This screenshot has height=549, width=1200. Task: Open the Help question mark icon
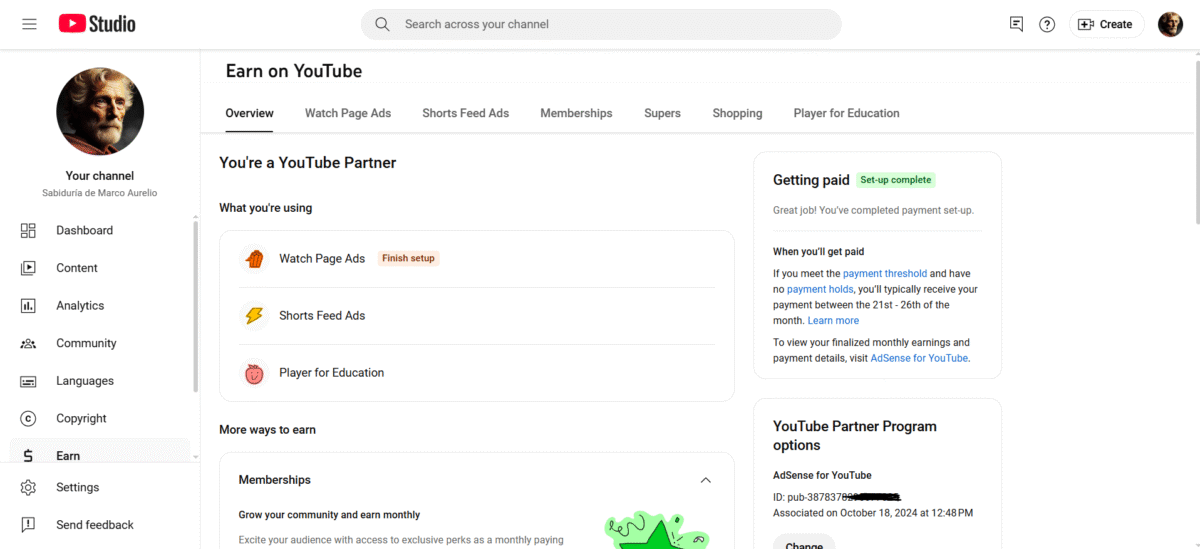1047,24
